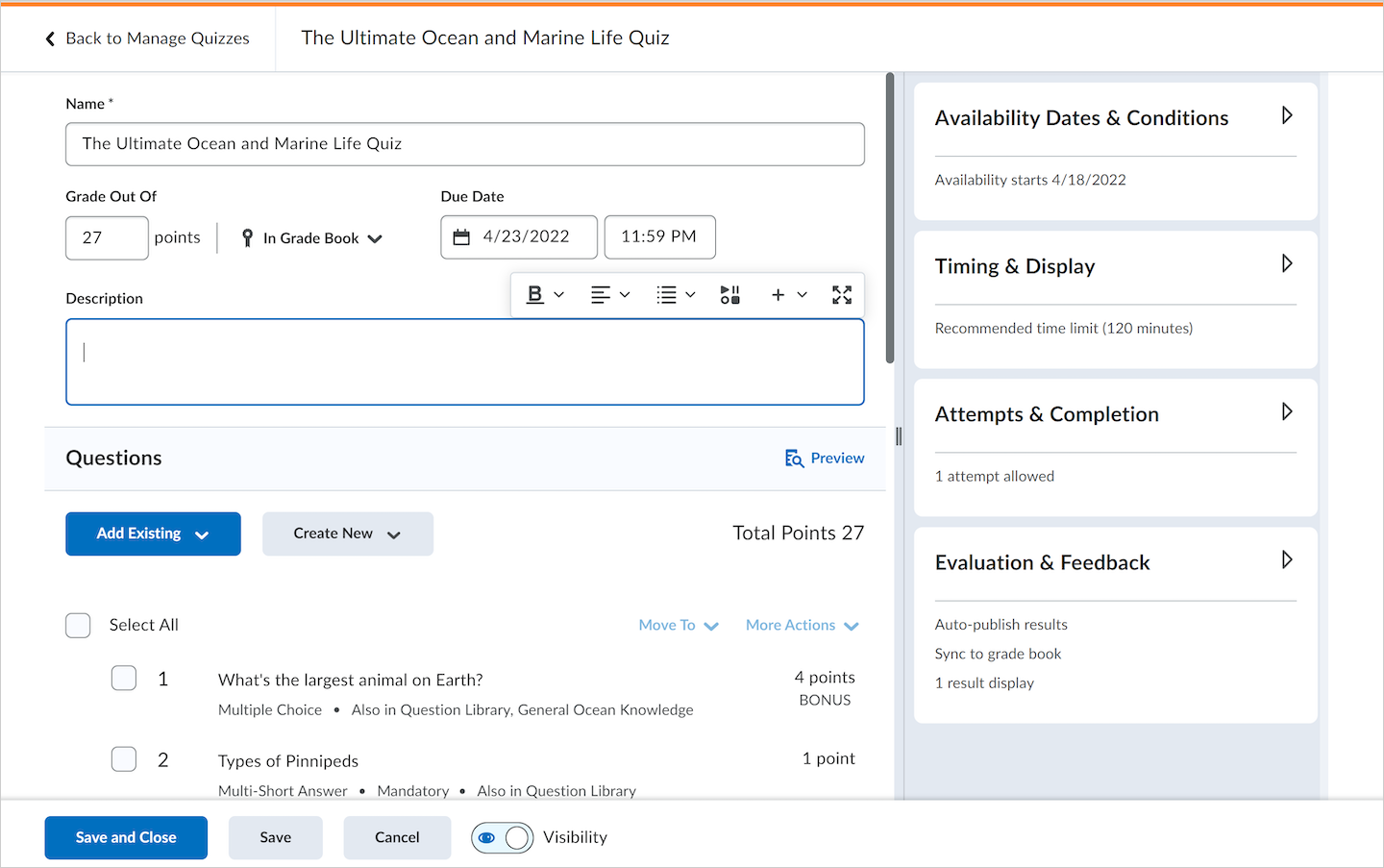Viewport: 1384px width, 868px height.
Task: Click inside the Description text area
Action: click(x=465, y=362)
